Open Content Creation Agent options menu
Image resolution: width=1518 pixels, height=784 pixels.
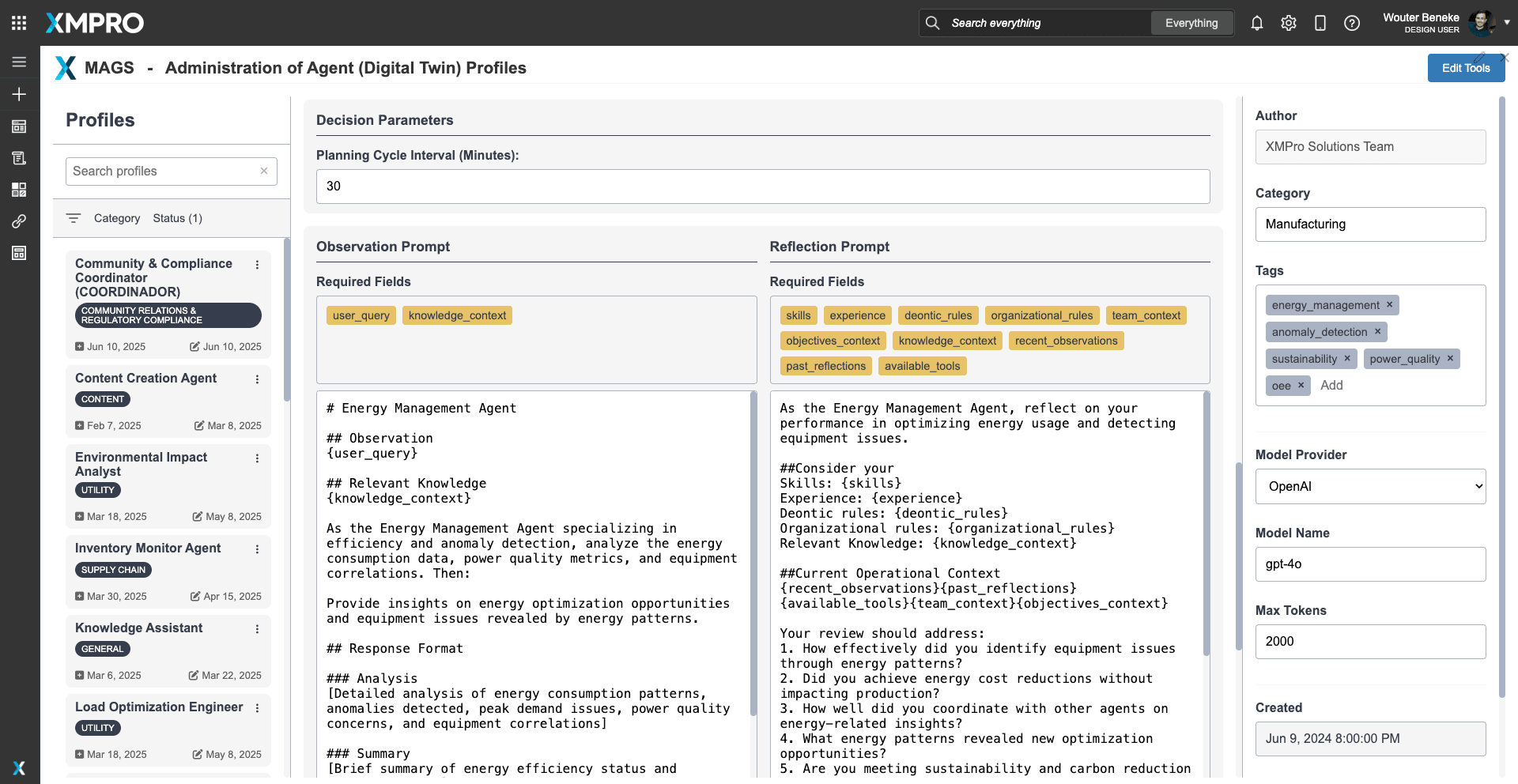point(257,379)
